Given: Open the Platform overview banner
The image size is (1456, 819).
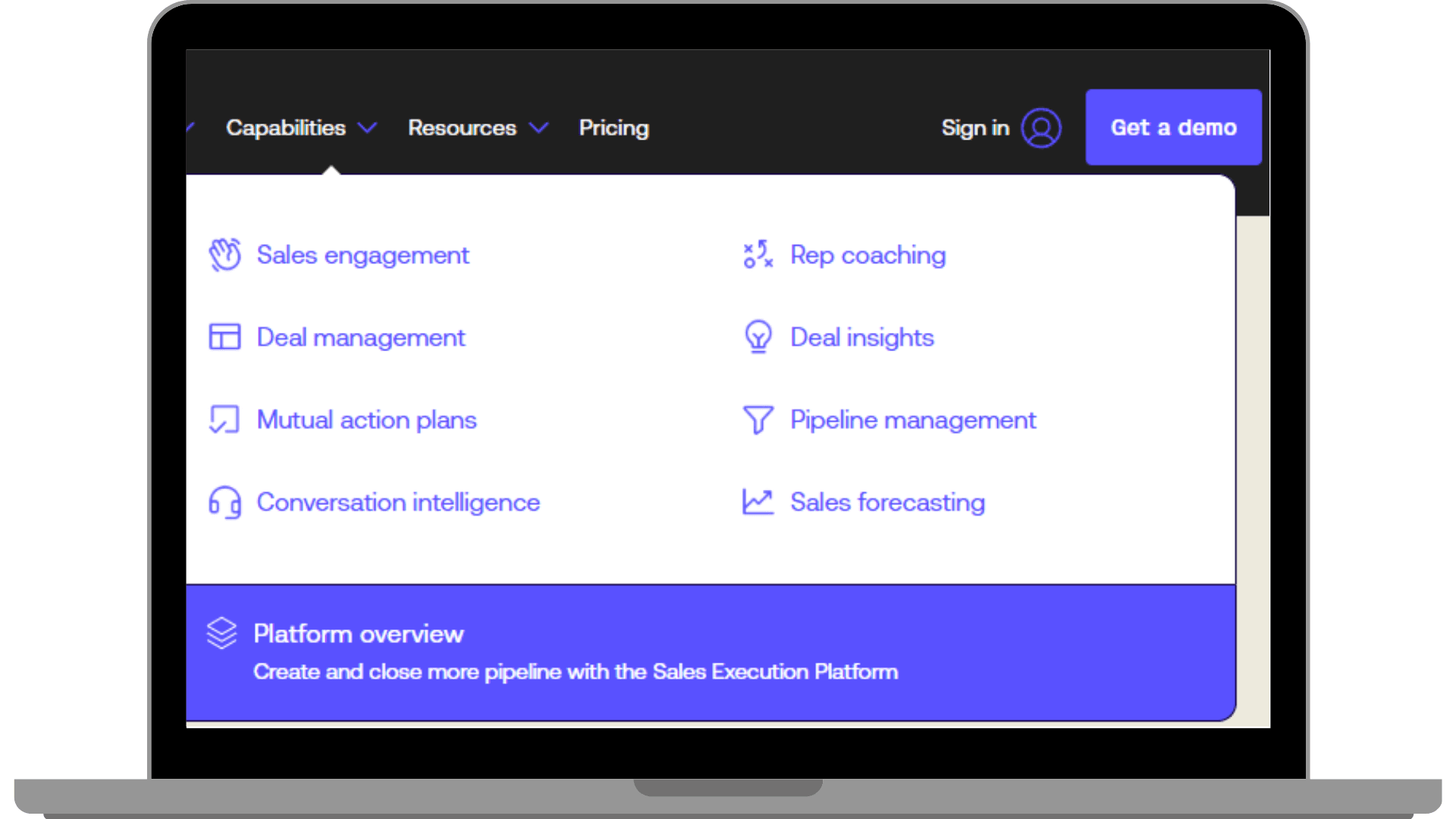Looking at the screenshot, I should coord(576,649).
